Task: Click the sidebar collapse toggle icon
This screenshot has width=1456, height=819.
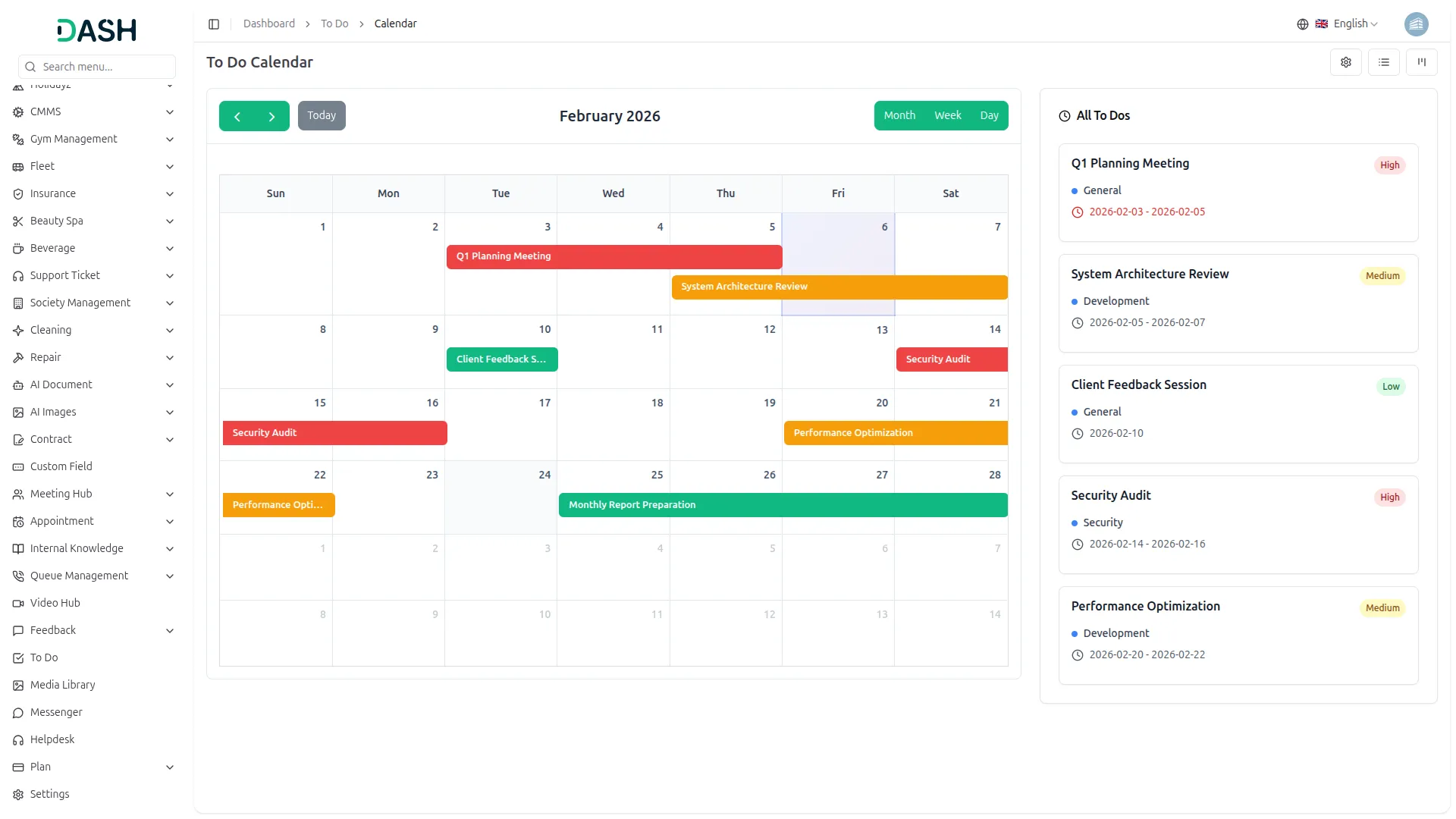Action: click(214, 24)
